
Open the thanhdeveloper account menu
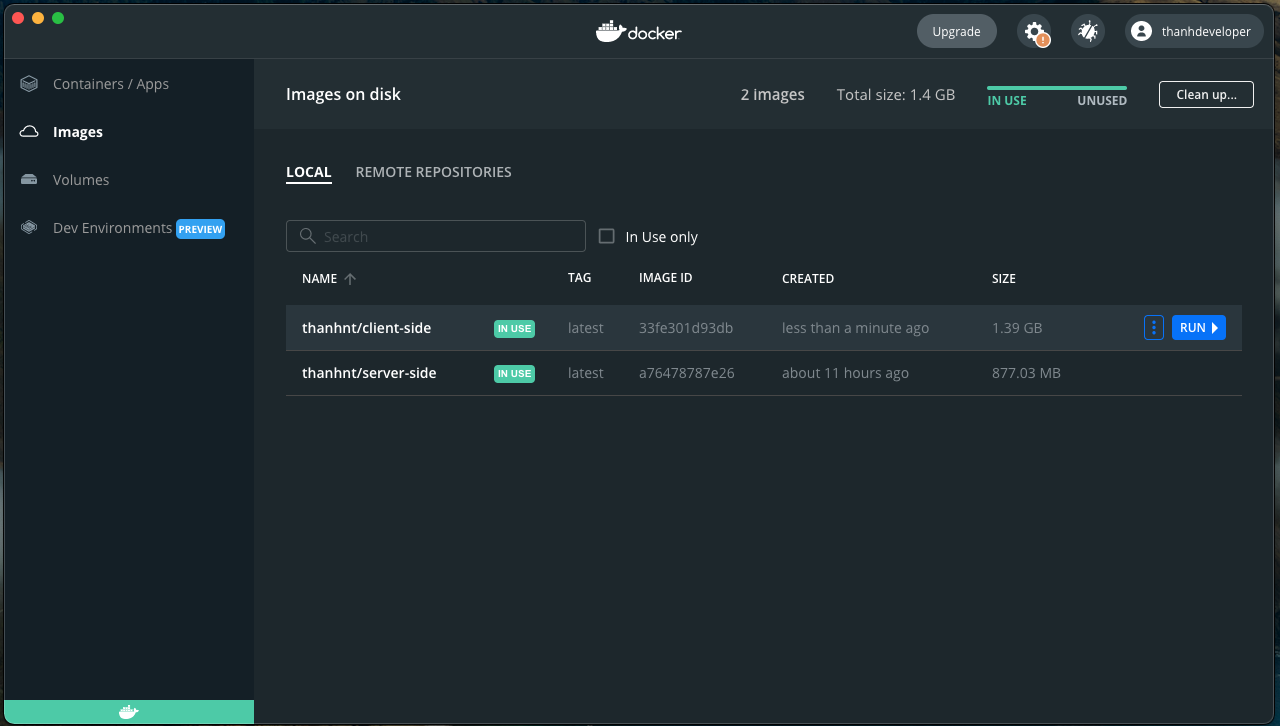(x=1193, y=31)
